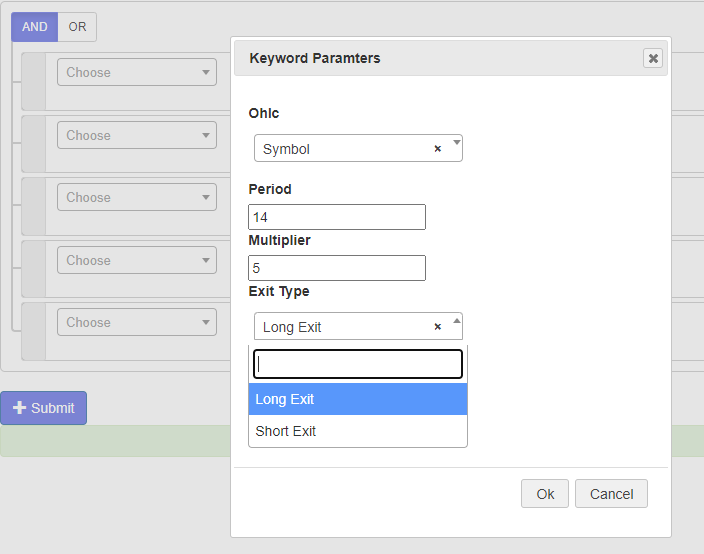Collapse the Exit Type dropdown arrow
The image size is (704, 554).
457,321
